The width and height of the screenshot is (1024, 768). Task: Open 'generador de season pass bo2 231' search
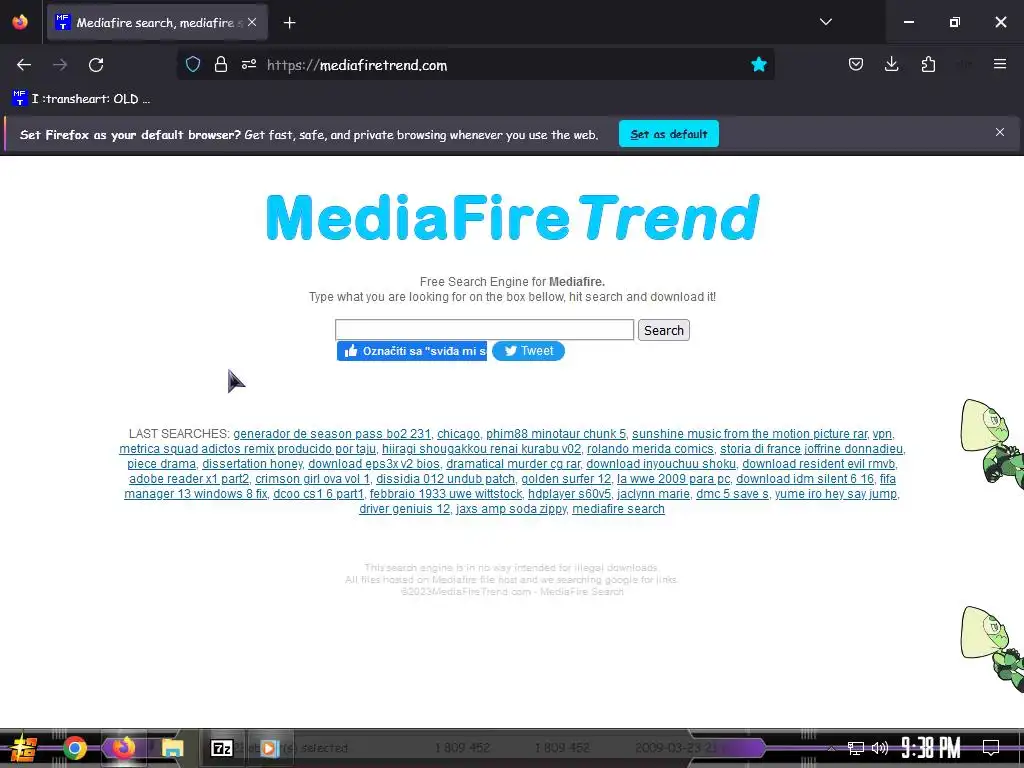332,434
